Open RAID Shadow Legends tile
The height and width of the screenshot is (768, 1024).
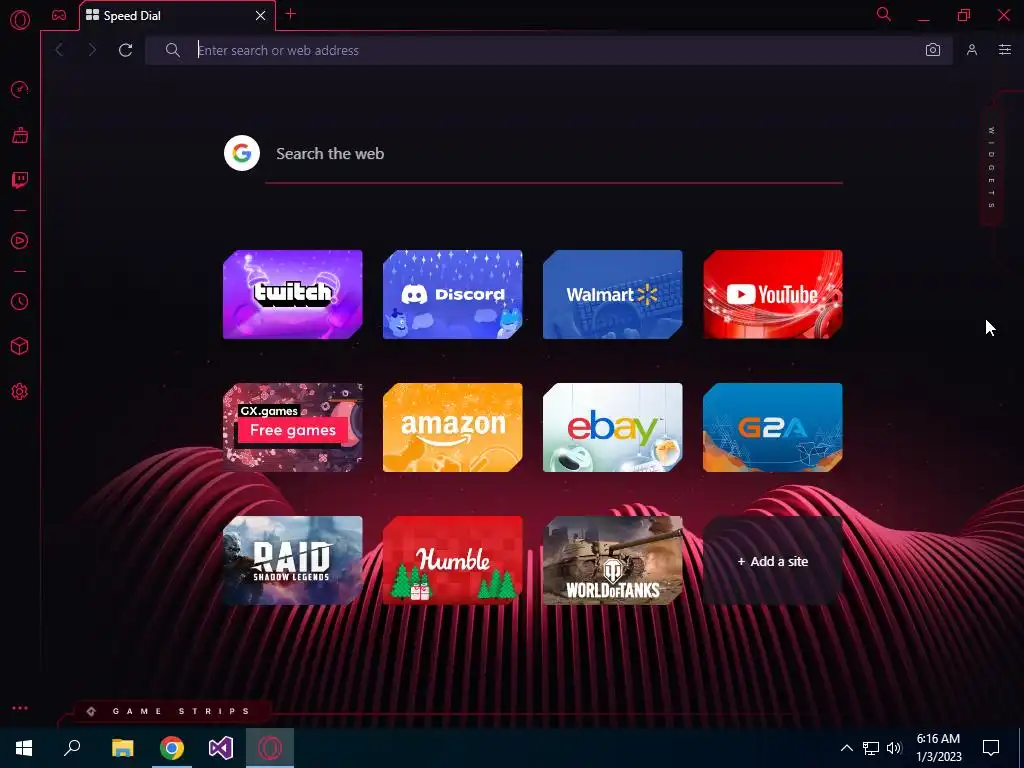pyautogui.click(x=293, y=561)
